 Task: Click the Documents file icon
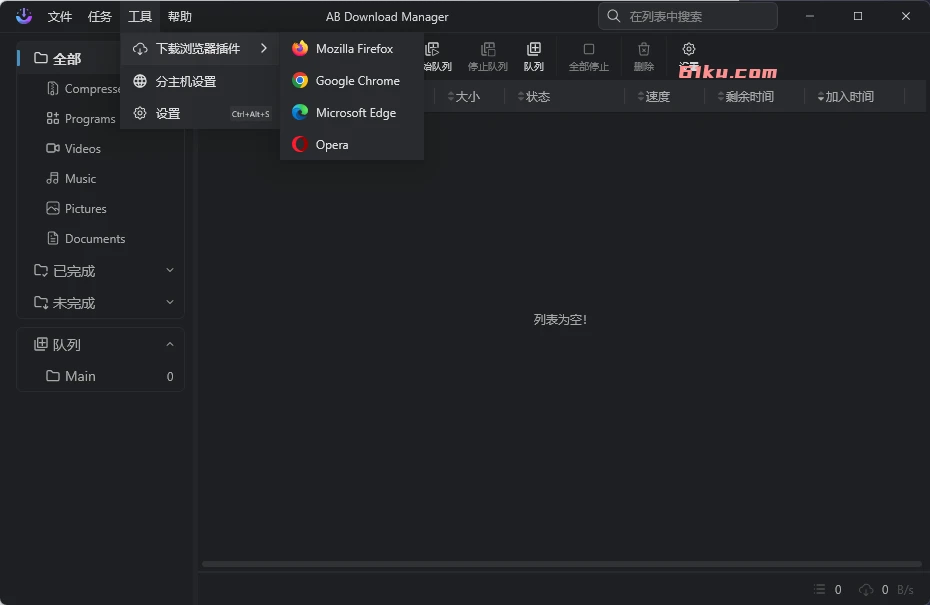pos(53,238)
